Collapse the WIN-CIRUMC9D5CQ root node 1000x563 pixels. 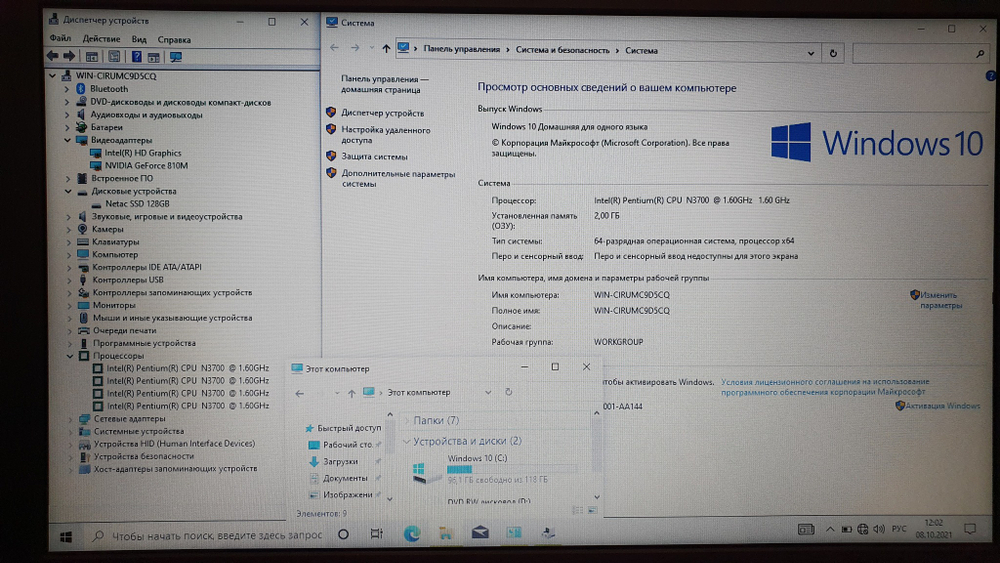point(52,76)
